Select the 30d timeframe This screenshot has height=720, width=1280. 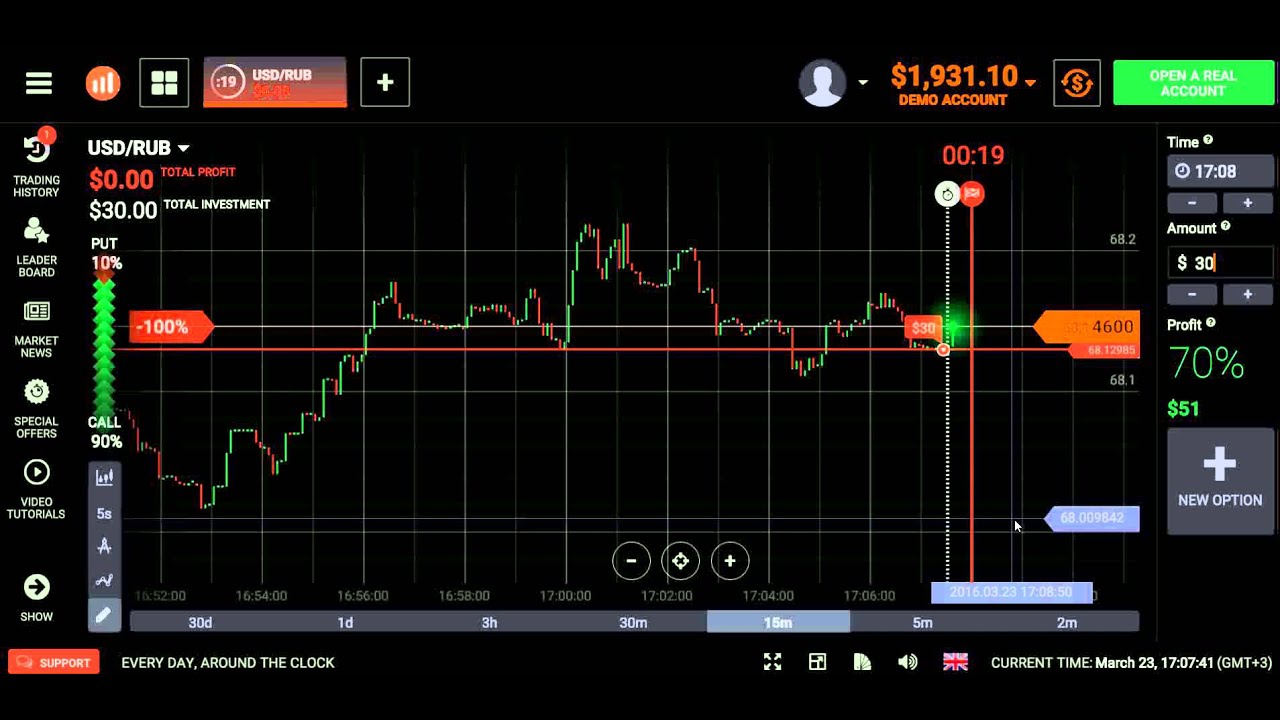200,622
